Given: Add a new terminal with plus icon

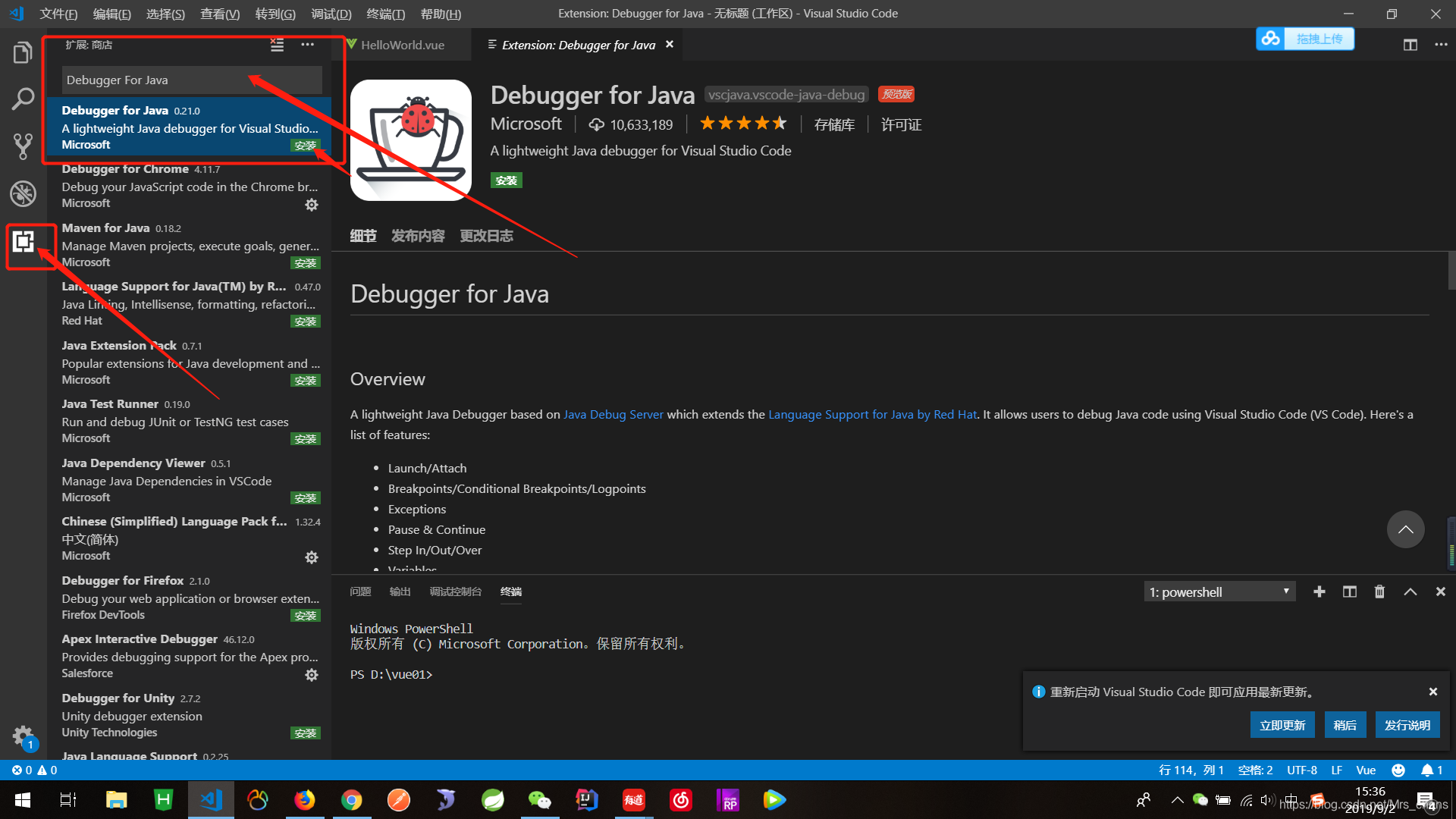Looking at the screenshot, I should click(1319, 591).
